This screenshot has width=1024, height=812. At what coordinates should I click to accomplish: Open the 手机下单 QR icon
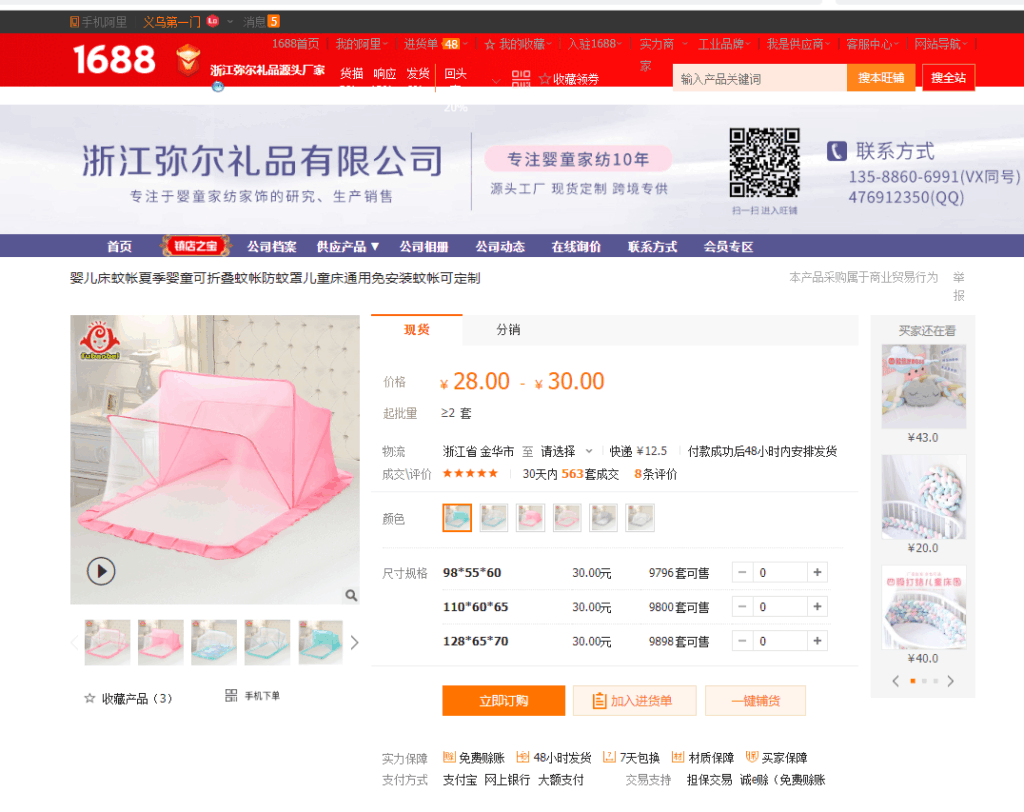pos(231,696)
